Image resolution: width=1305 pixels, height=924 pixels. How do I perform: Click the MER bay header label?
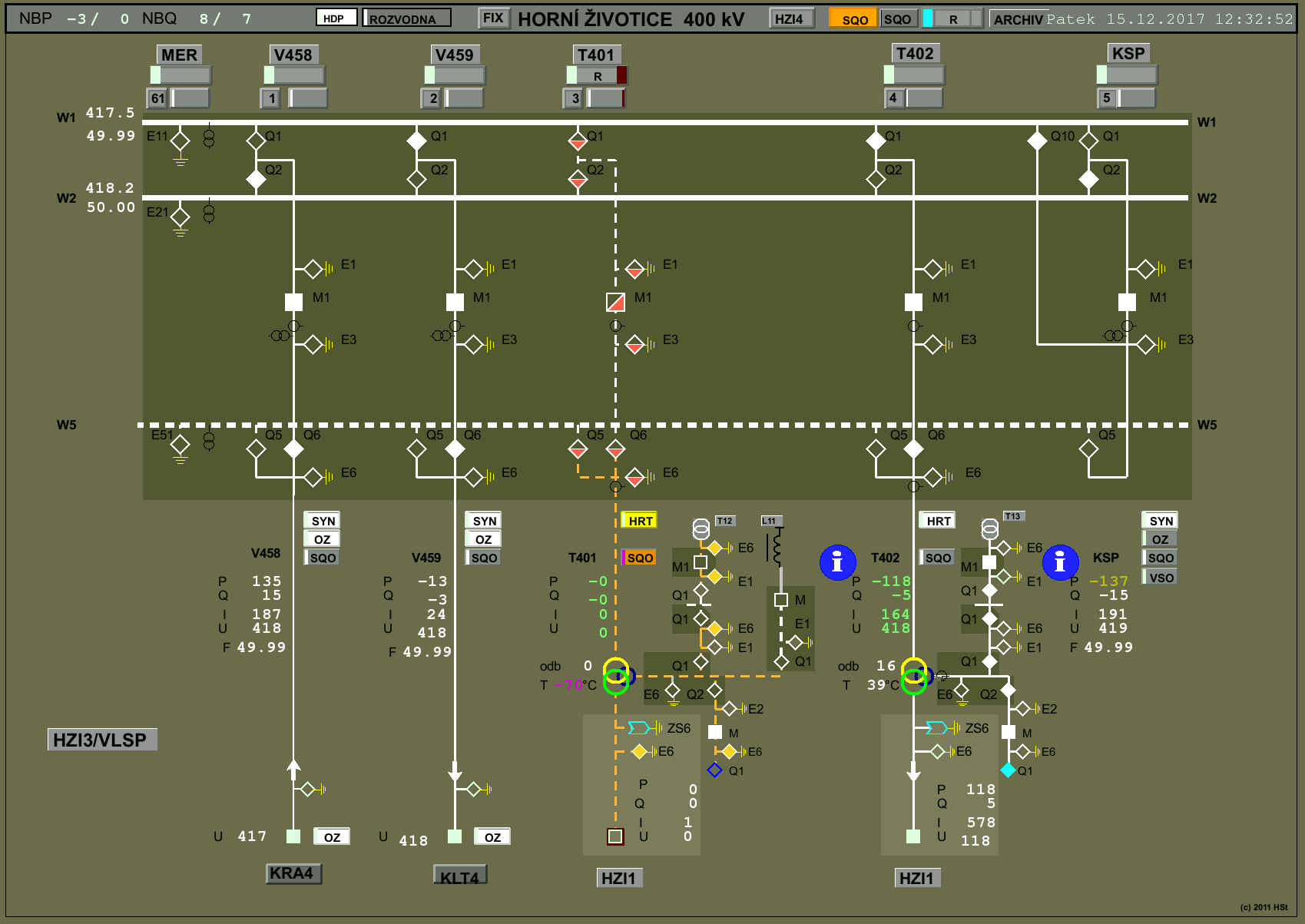point(179,55)
